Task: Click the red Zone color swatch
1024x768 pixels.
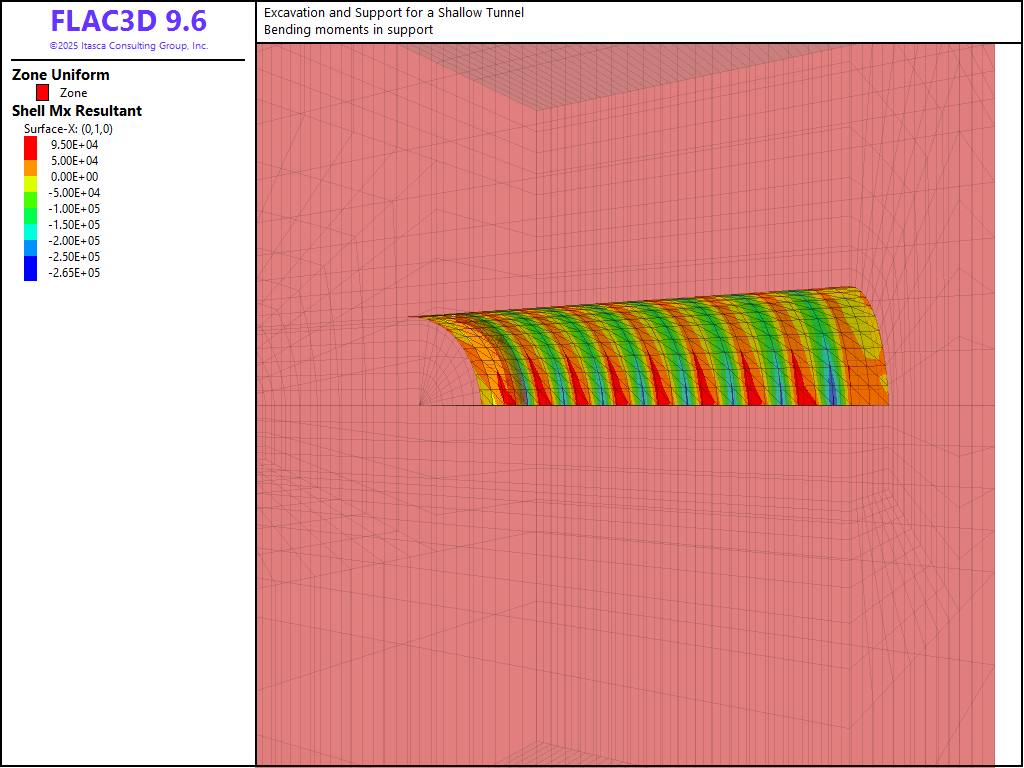Action: 42,93
